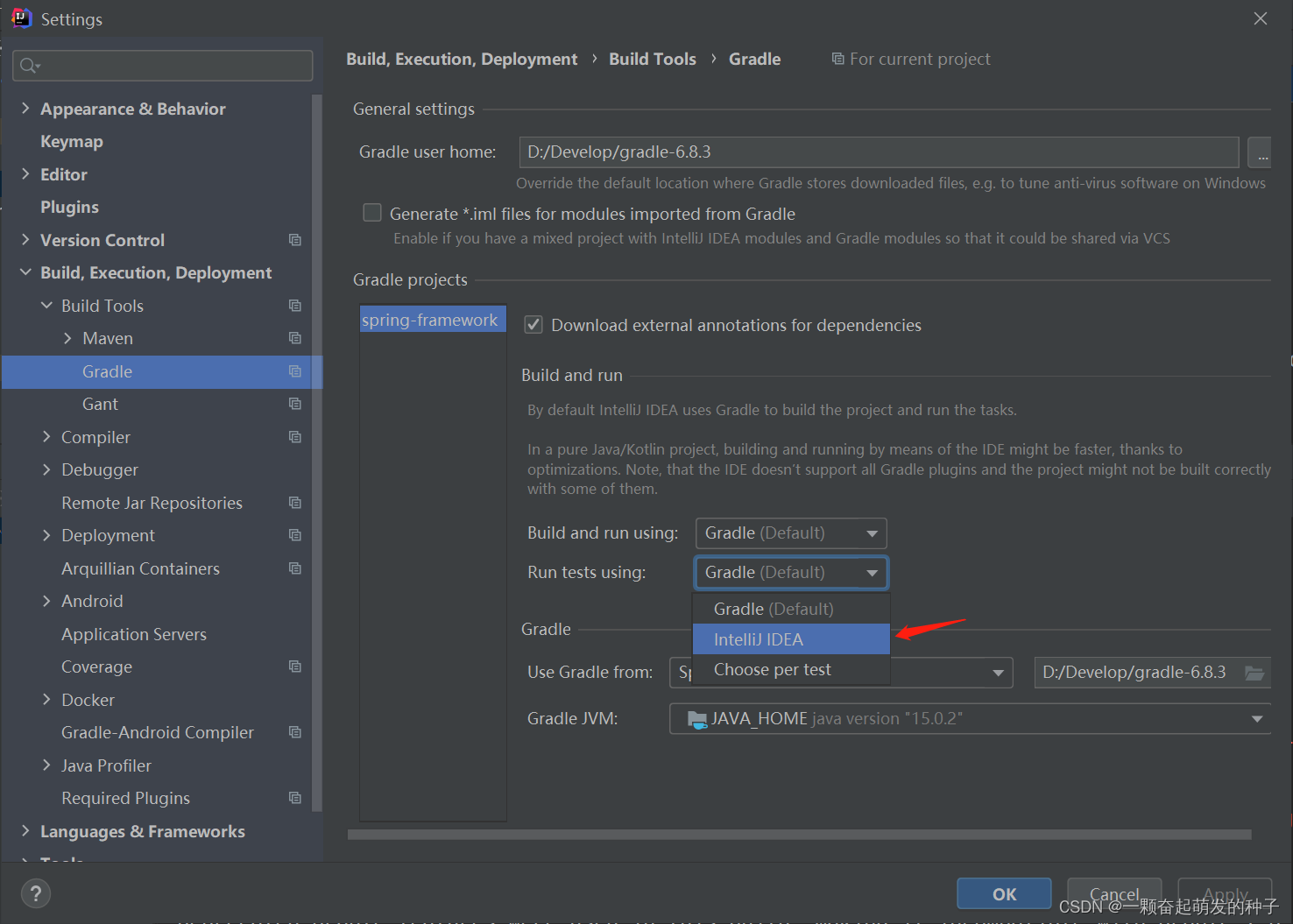The image size is (1293, 924).
Task: Expand the Debugger node
Action: 46,469
